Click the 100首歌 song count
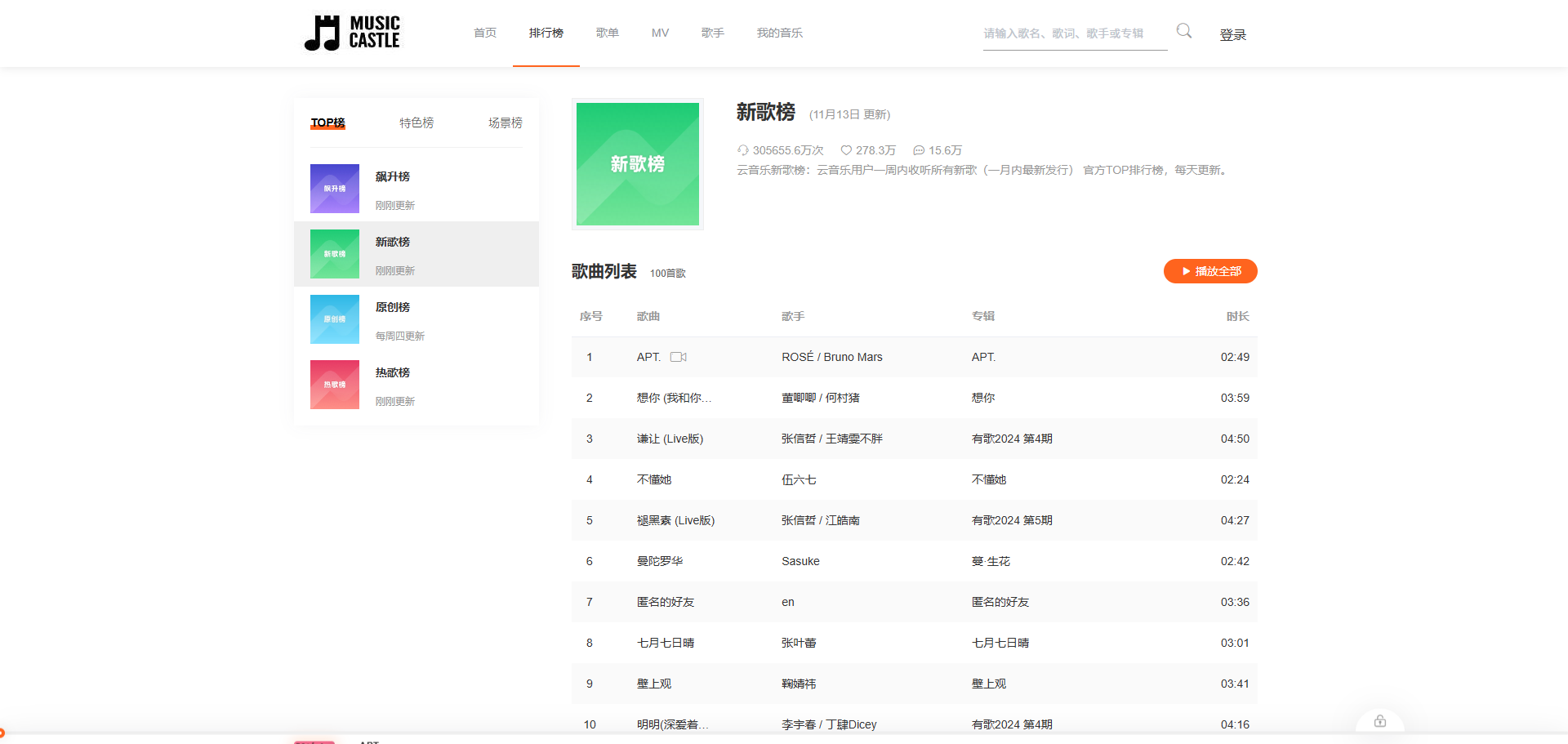This screenshot has height=744, width=1568. point(668,274)
